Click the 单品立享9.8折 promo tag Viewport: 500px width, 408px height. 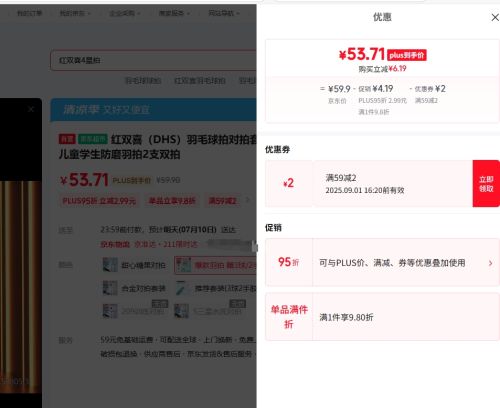click(172, 201)
